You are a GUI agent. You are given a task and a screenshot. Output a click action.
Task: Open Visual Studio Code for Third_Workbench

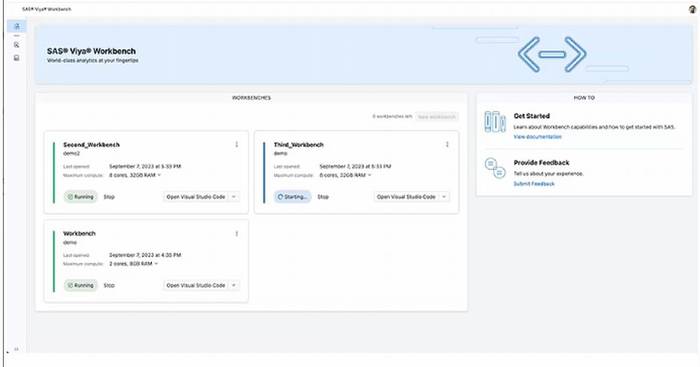[x=406, y=197]
